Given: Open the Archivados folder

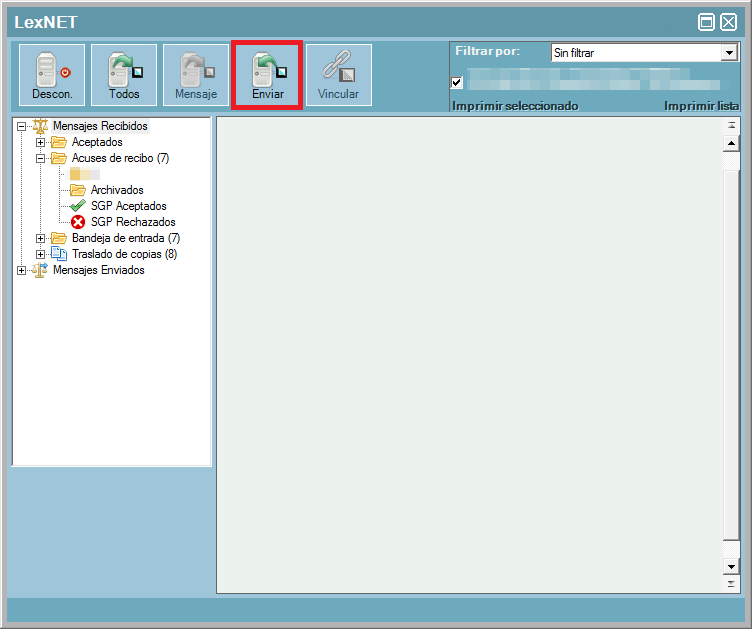Looking at the screenshot, I should click(x=116, y=190).
